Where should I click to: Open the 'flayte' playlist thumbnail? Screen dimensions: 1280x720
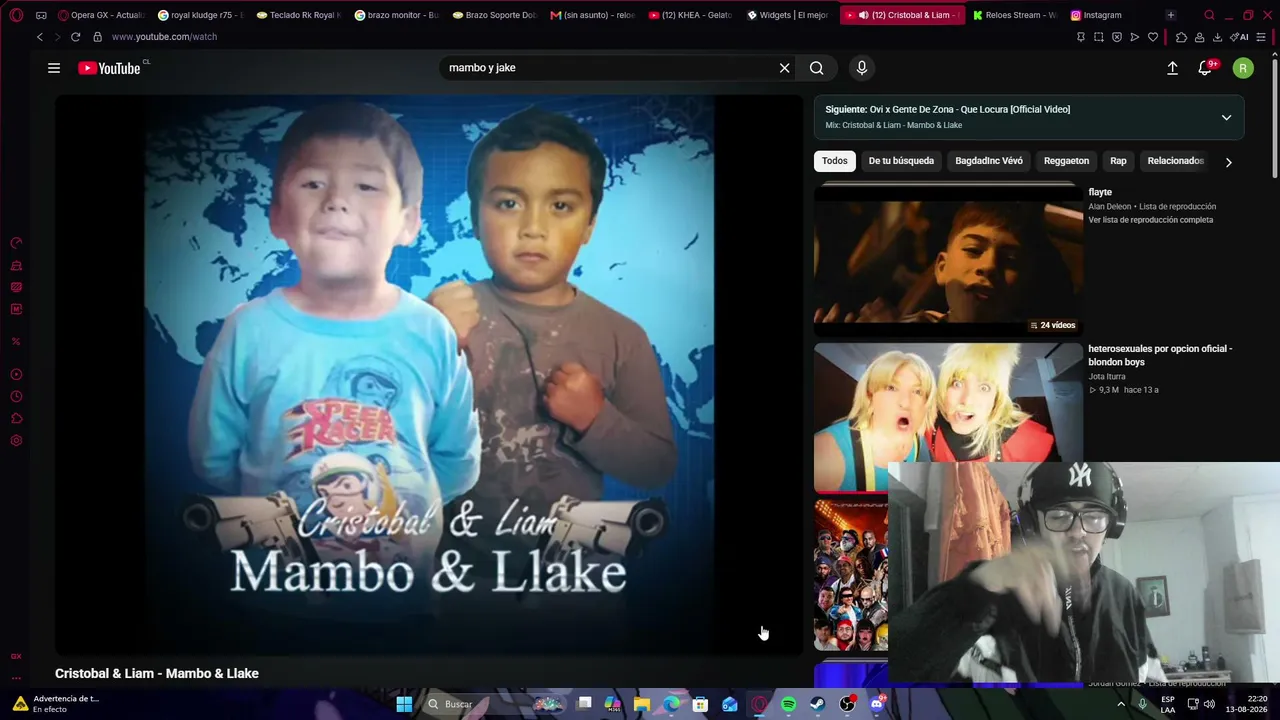pyautogui.click(x=948, y=260)
